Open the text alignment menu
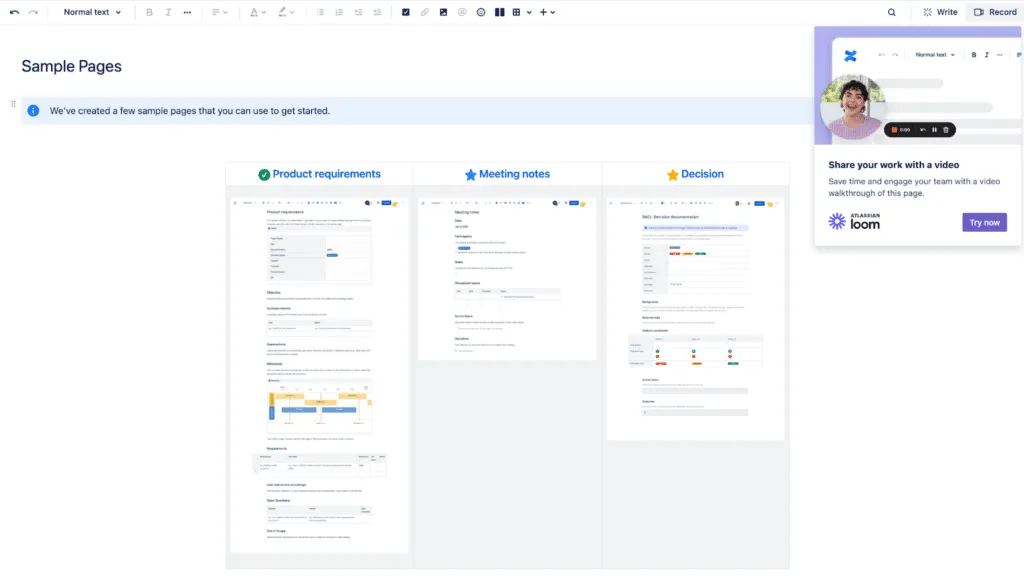Screen dimensions: 1024x584 tap(218, 11)
